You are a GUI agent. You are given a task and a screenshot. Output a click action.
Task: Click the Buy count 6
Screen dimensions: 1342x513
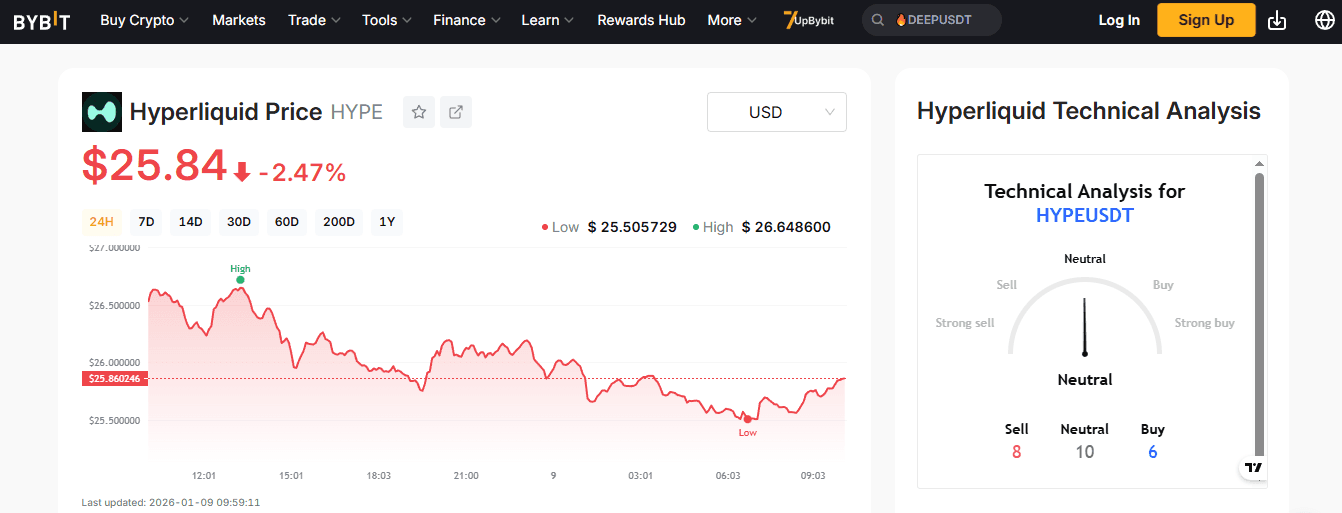[x=1153, y=452]
